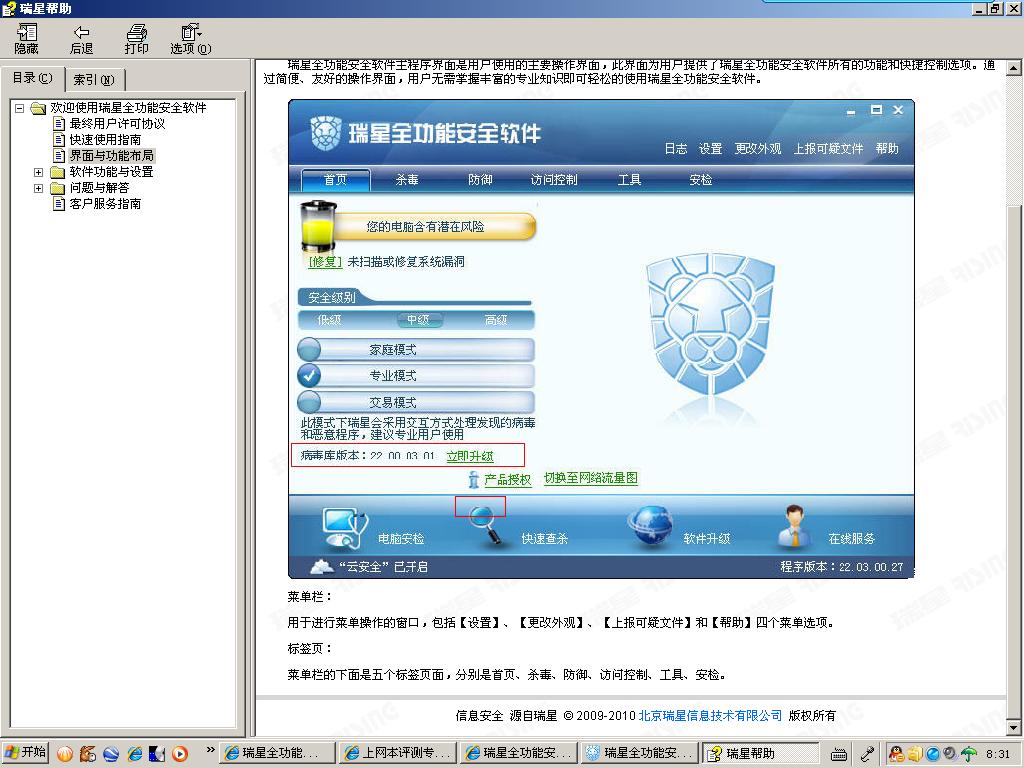This screenshot has height=768, width=1024.
Task: Print the topic with 打印 icon
Action: point(136,39)
